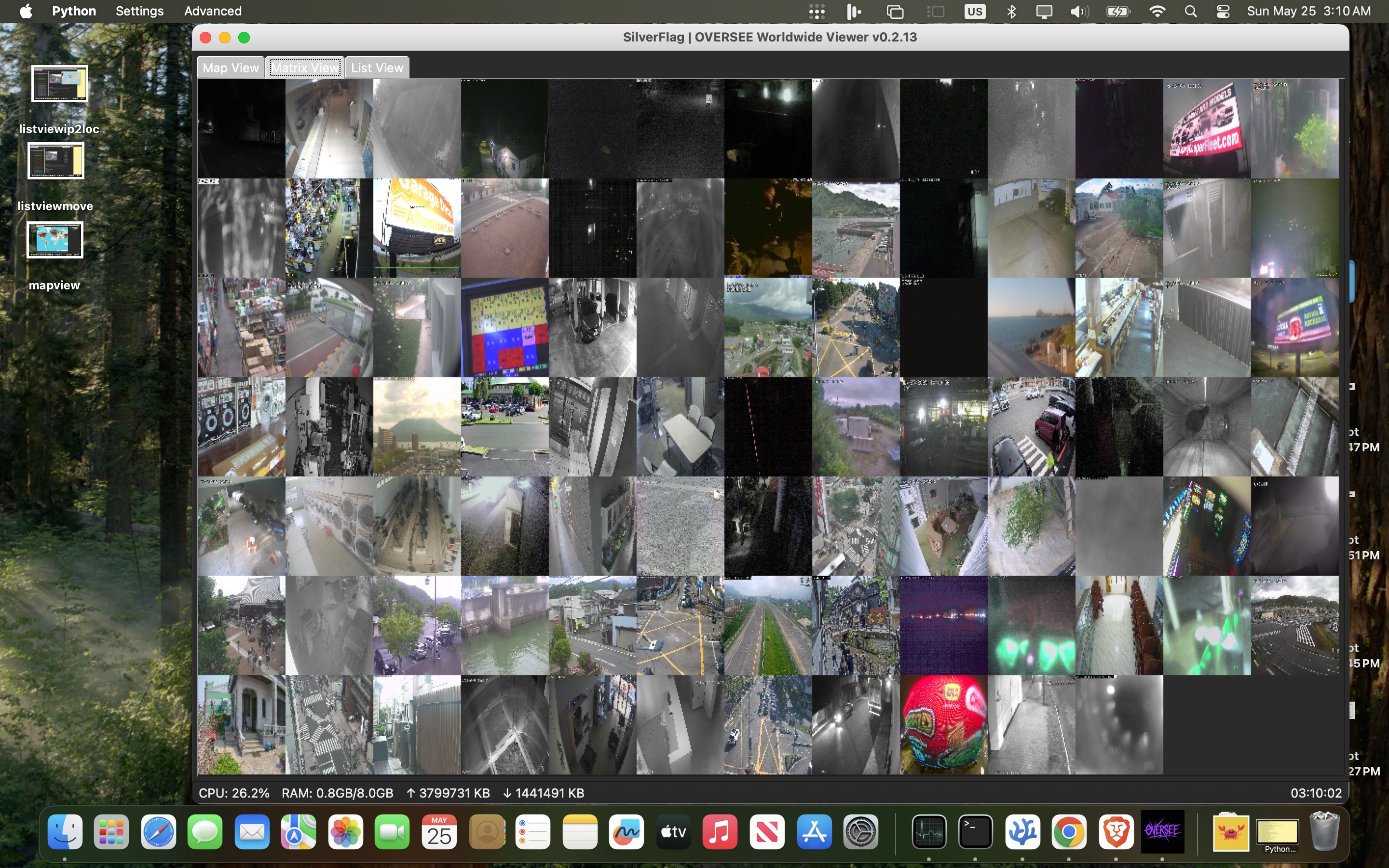
Task: Select superfleet.com billboard camera thumbnail
Action: tap(1207, 129)
